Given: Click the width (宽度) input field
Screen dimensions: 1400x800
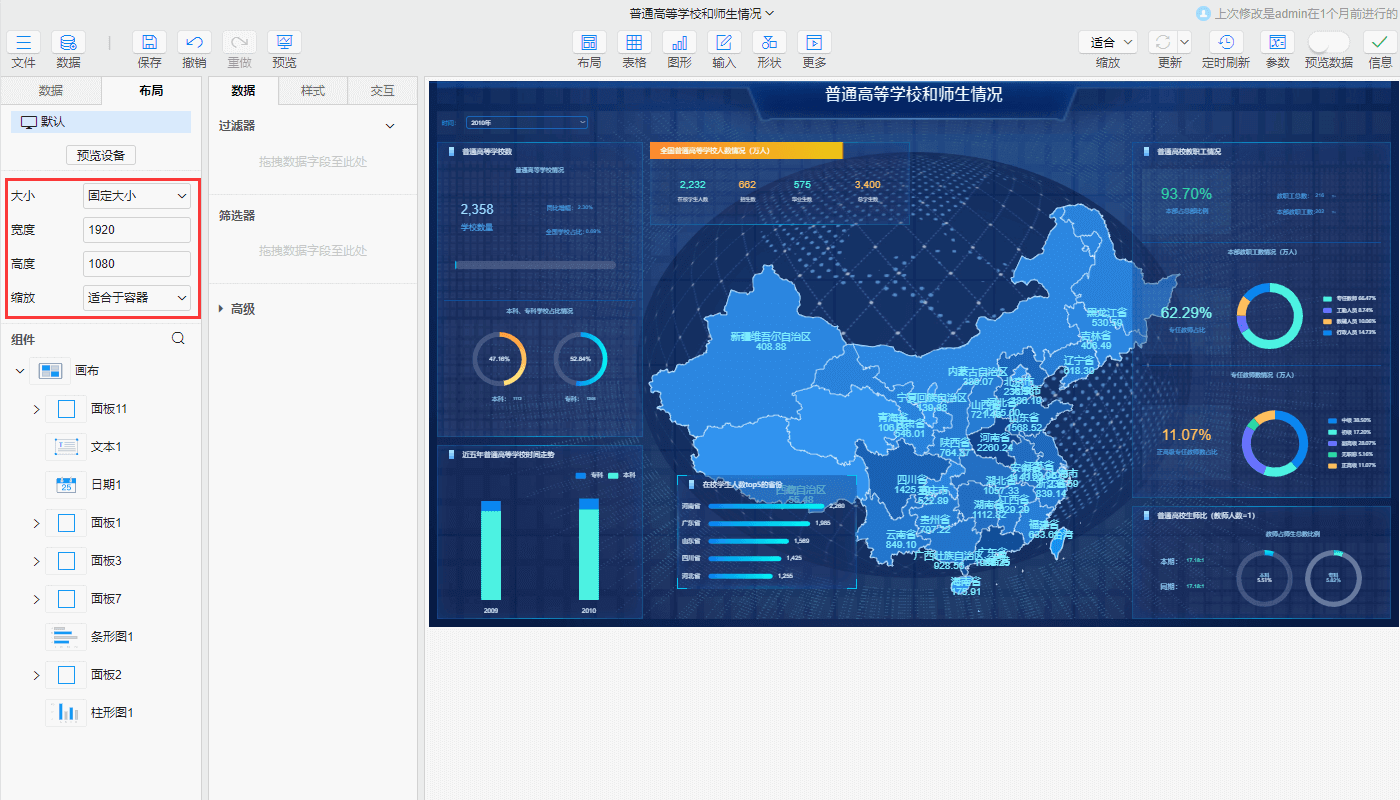Looking at the screenshot, I should tap(137, 230).
